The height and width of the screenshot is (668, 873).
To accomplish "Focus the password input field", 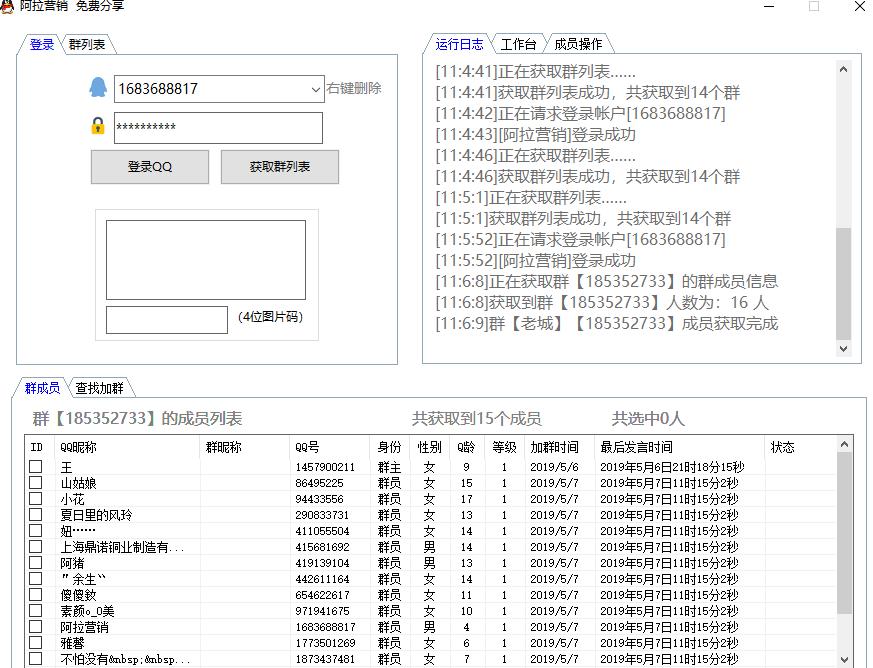I will pos(218,127).
